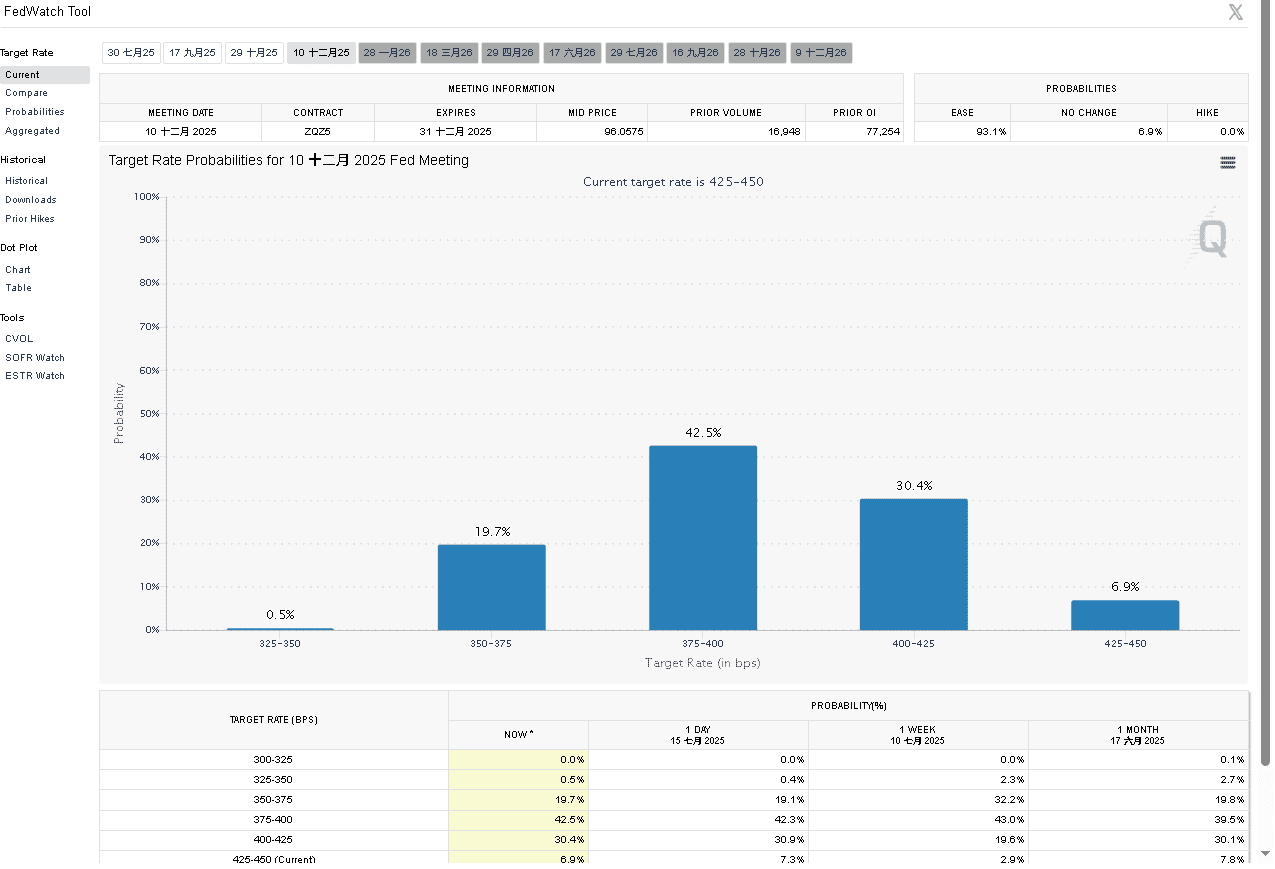Open Probabilities in the sidebar
This screenshot has width=1275, height=869.
pyautogui.click(x=35, y=112)
